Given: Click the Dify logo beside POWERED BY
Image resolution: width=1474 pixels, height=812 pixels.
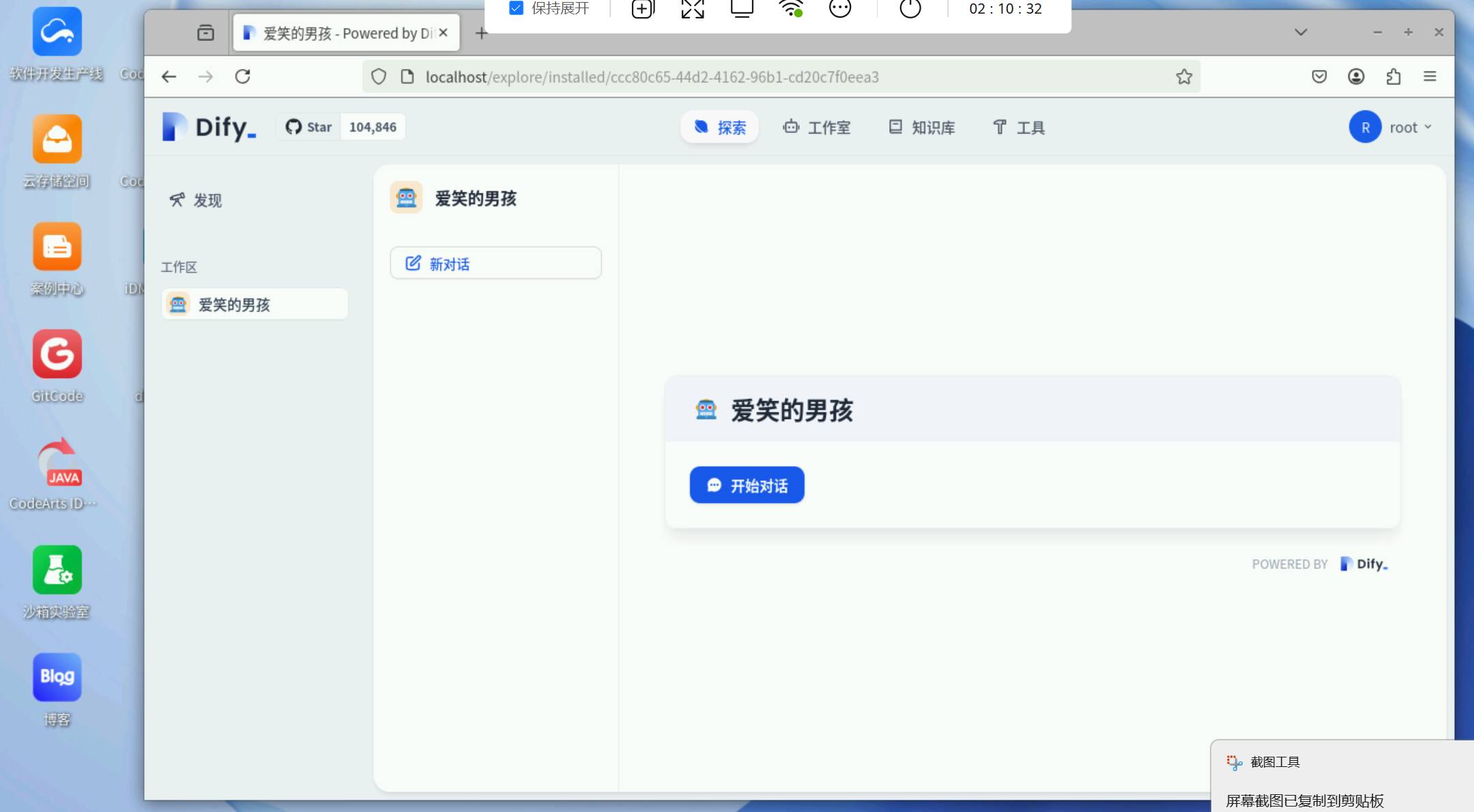Looking at the screenshot, I should [x=1363, y=564].
